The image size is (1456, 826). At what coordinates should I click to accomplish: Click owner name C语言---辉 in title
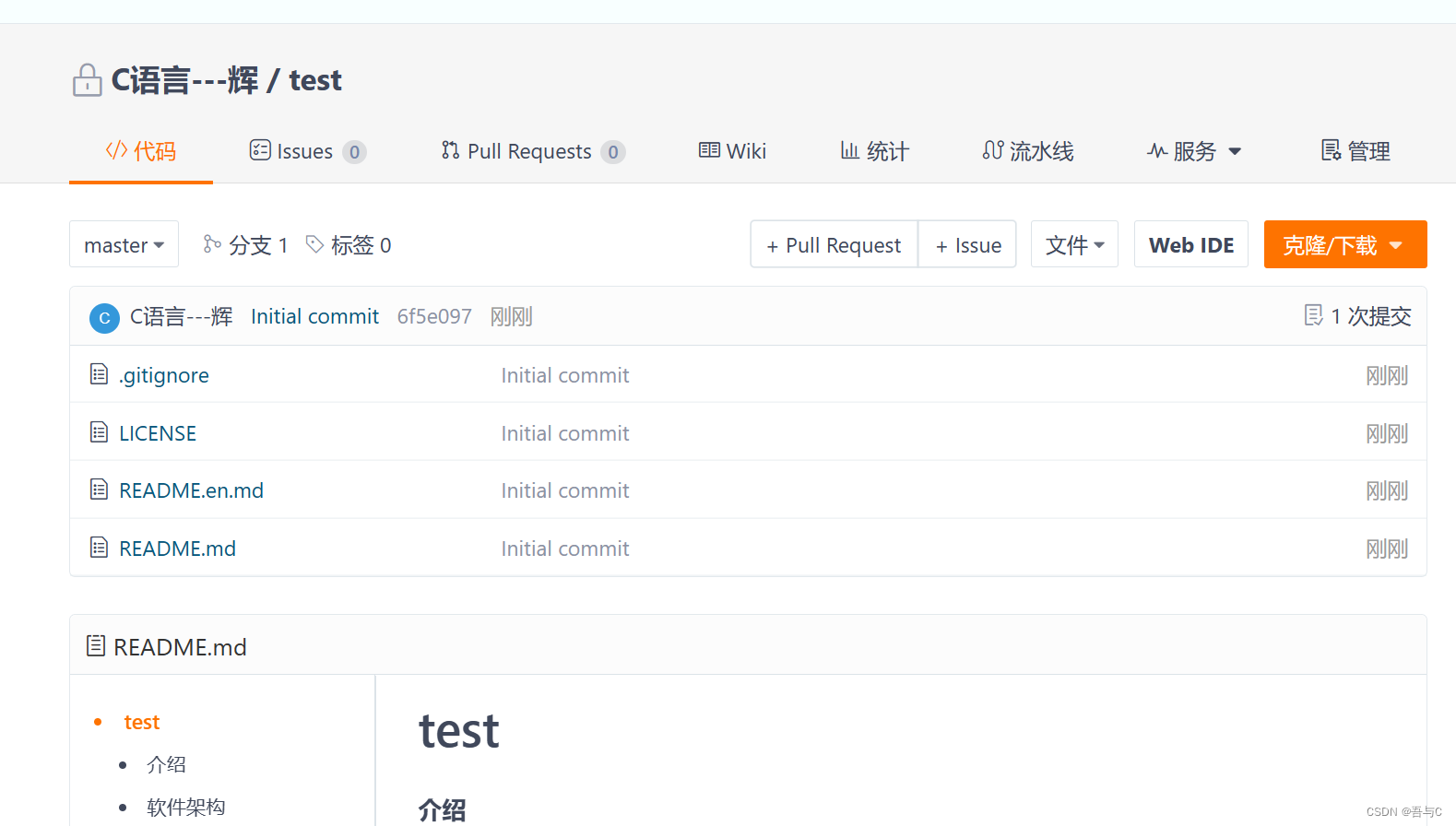click(x=184, y=80)
